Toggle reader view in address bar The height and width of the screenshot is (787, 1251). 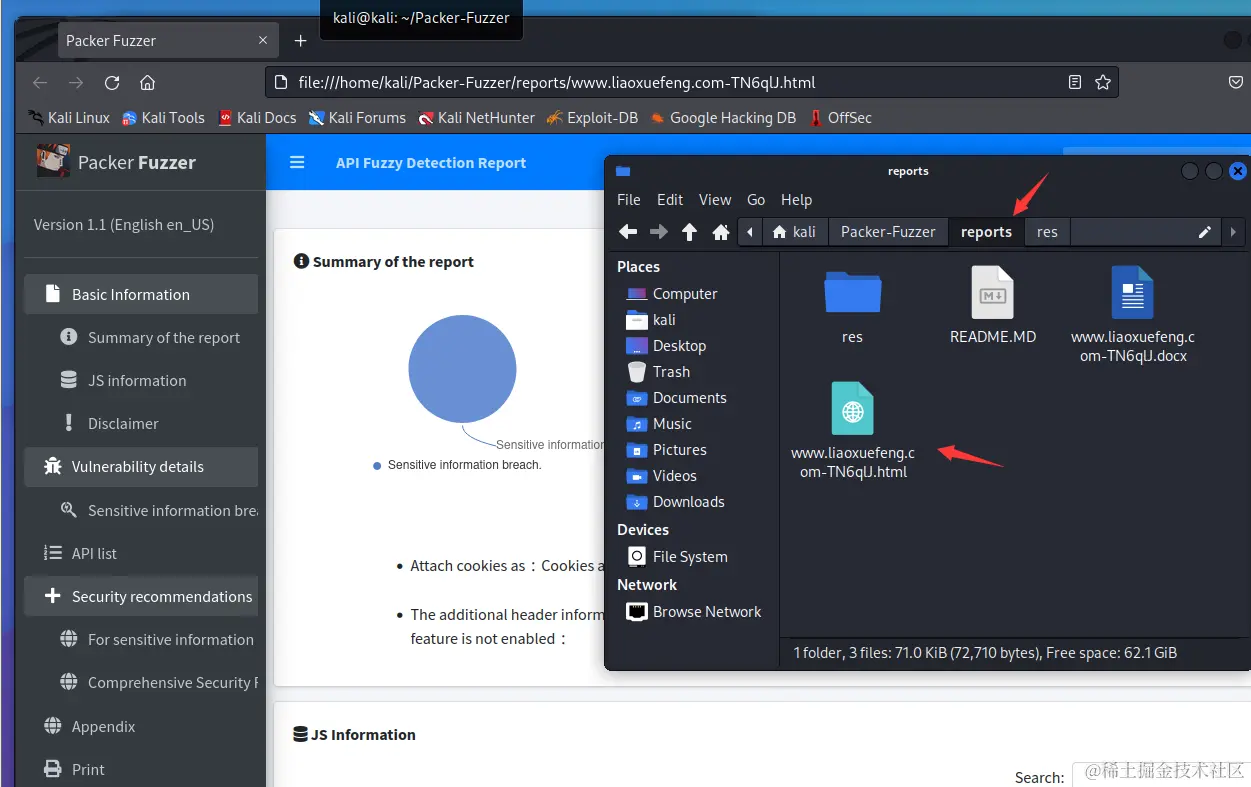(1075, 83)
